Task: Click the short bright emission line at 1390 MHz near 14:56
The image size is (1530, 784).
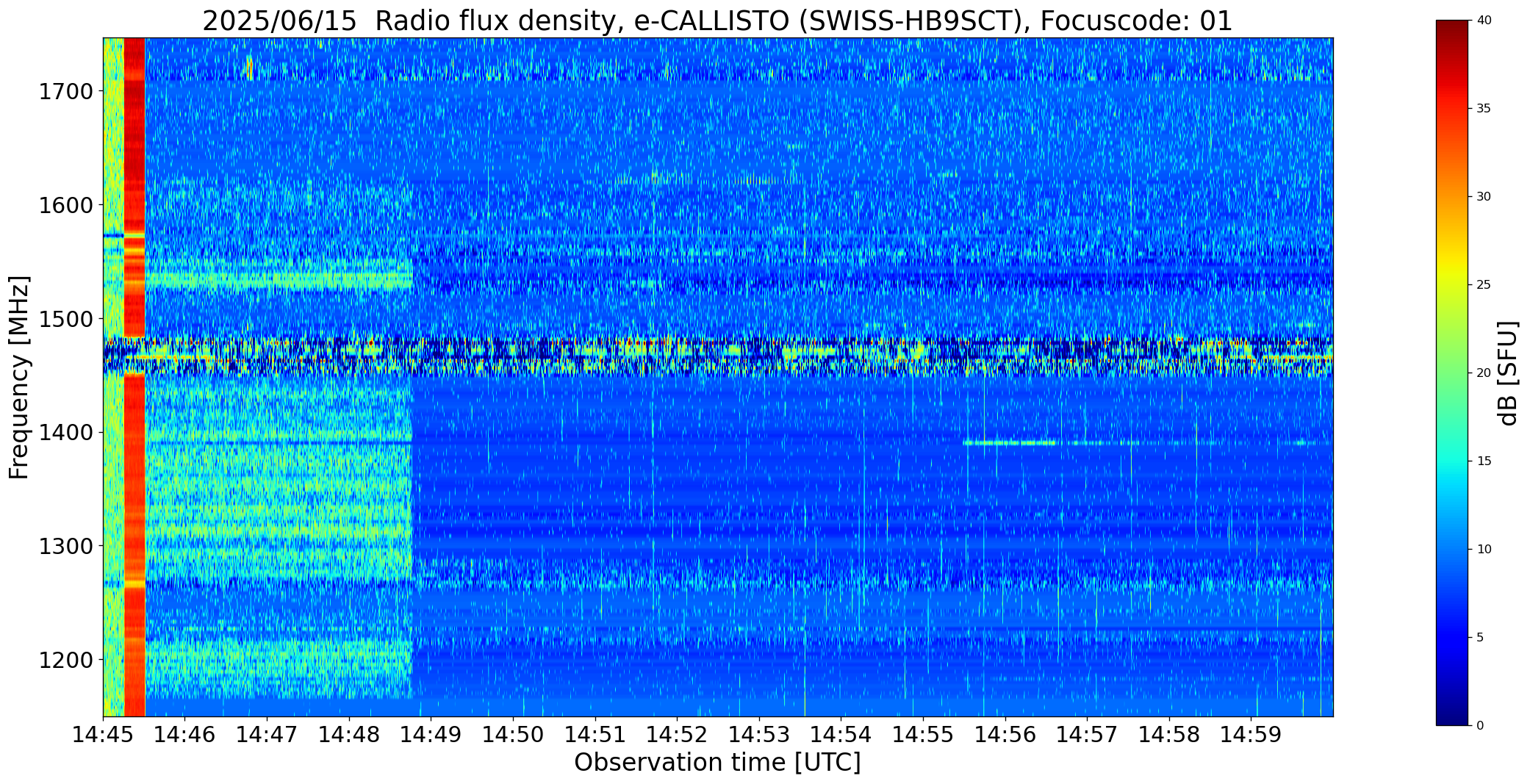Action: click(x=1009, y=442)
